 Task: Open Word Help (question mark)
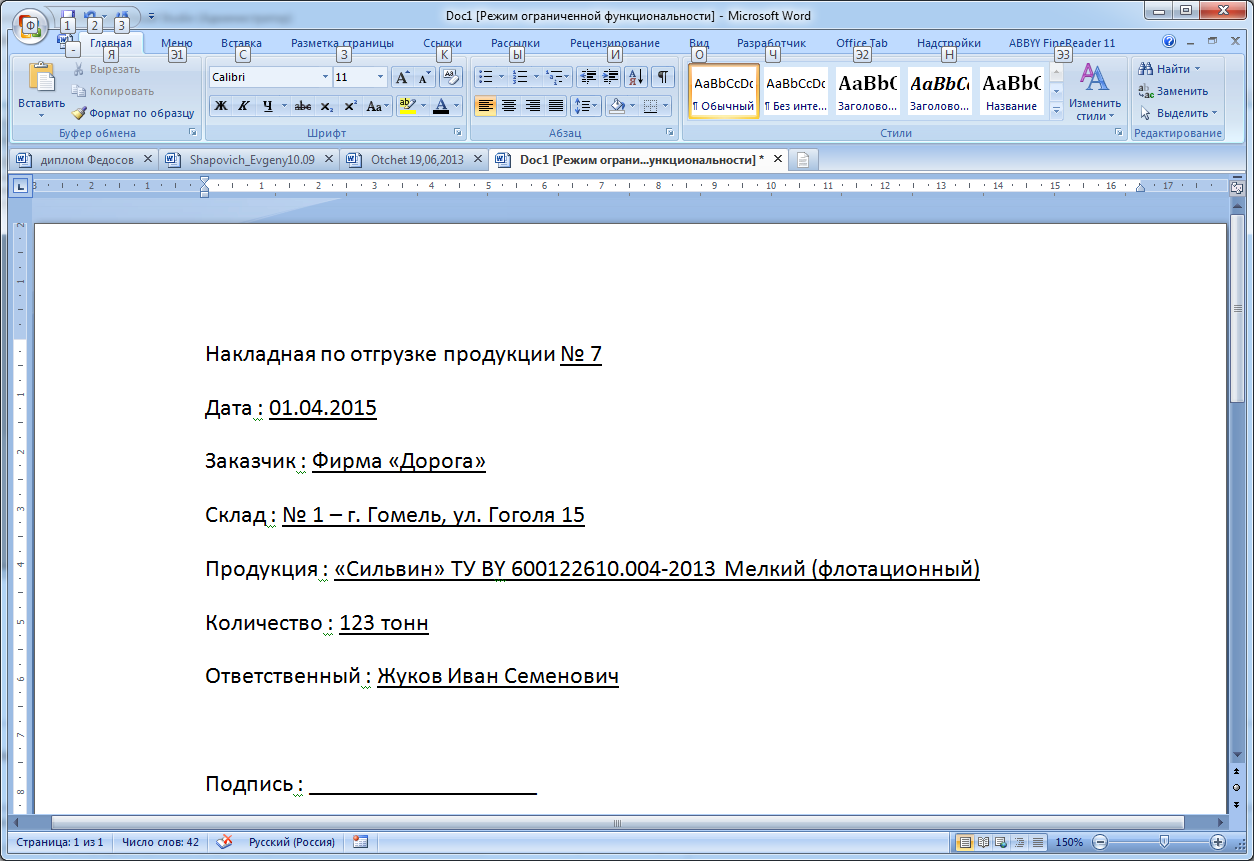coord(1169,42)
